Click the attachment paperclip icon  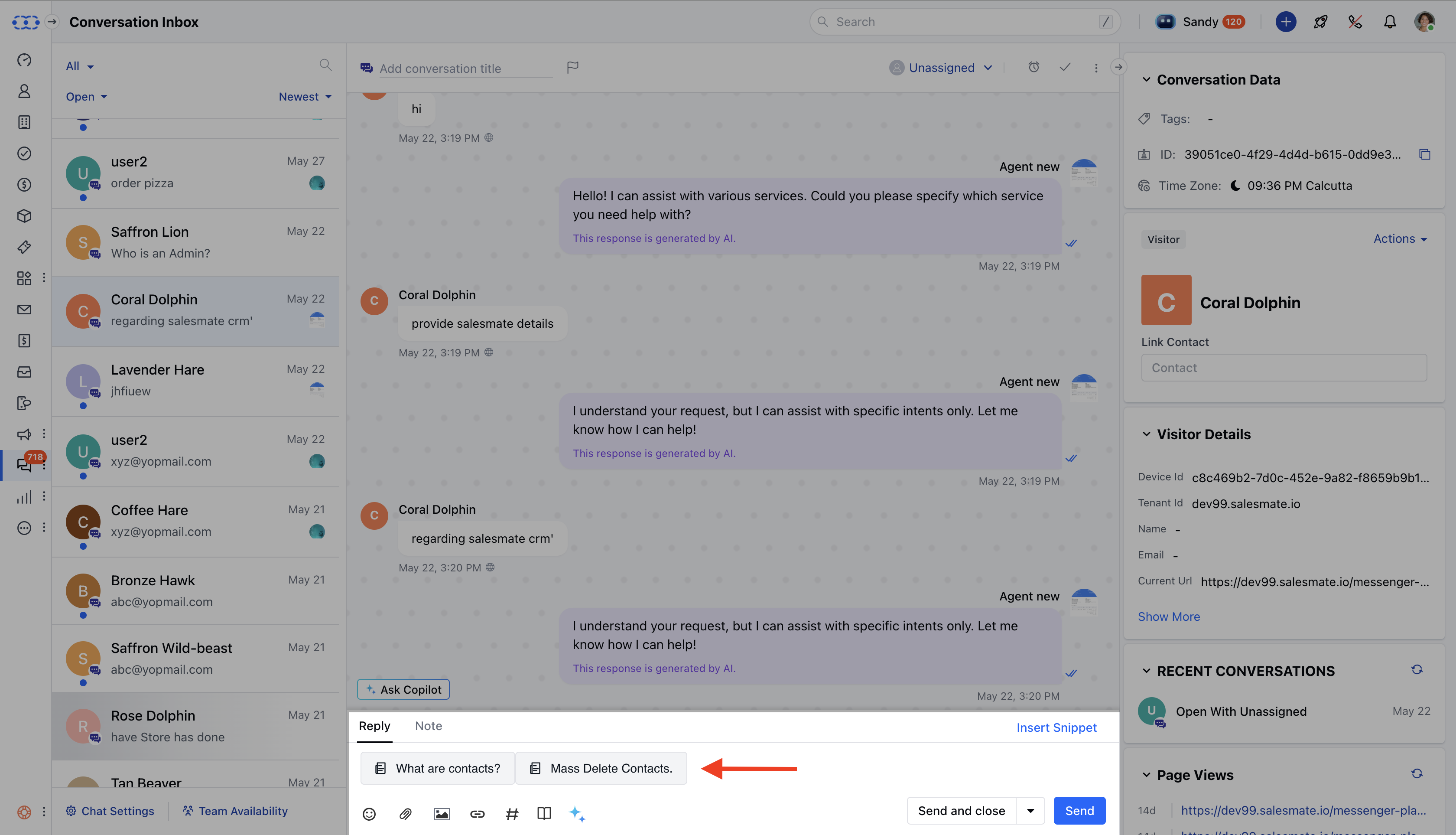coord(405,813)
